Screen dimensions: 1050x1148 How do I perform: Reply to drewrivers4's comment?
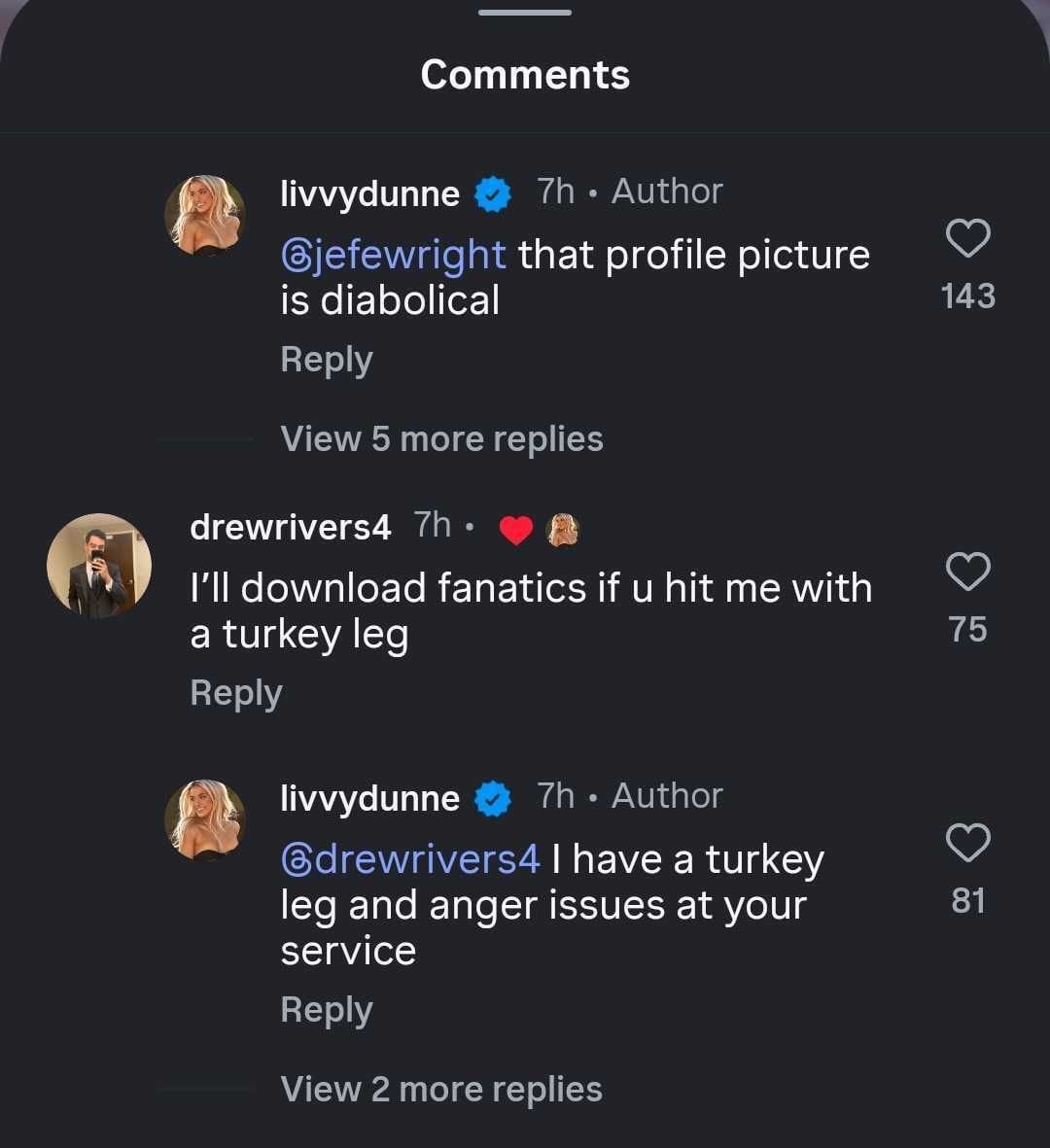coord(235,692)
